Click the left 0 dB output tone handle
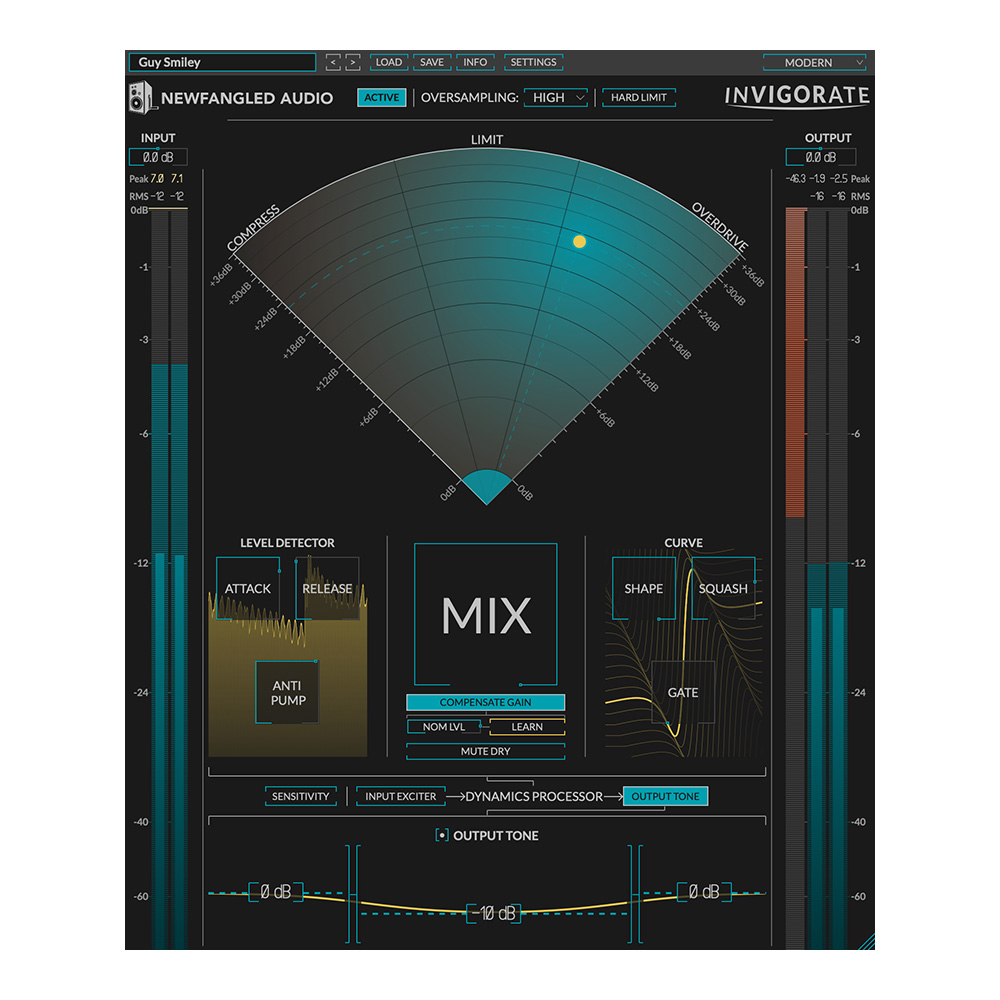Viewport: 1000px width, 1000px height. pyautogui.click(x=276, y=892)
